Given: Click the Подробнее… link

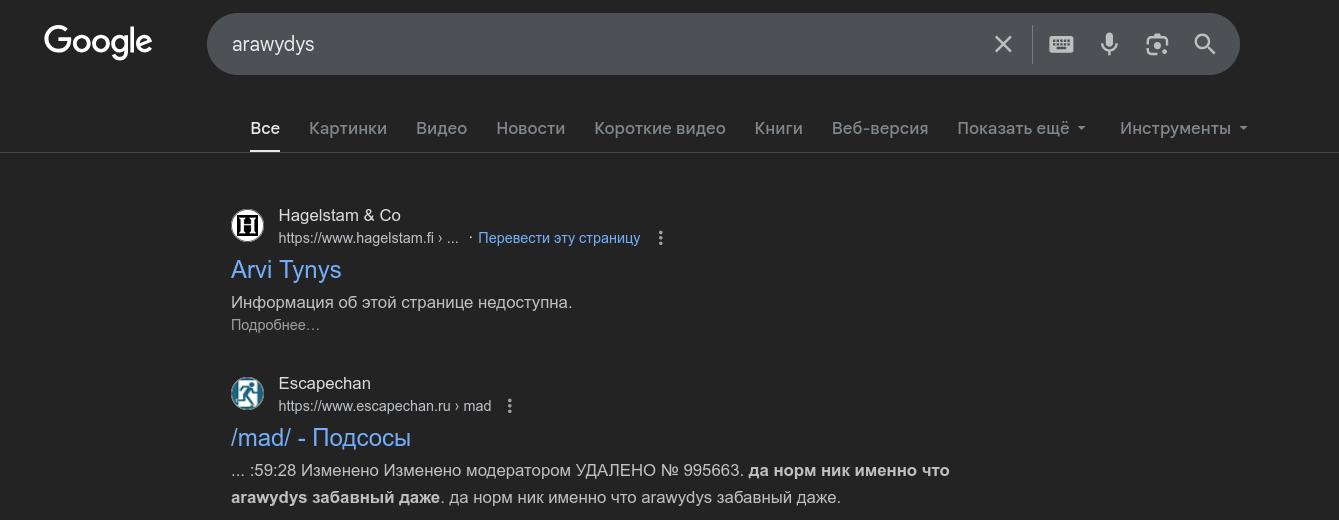Looking at the screenshot, I should pos(275,325).
